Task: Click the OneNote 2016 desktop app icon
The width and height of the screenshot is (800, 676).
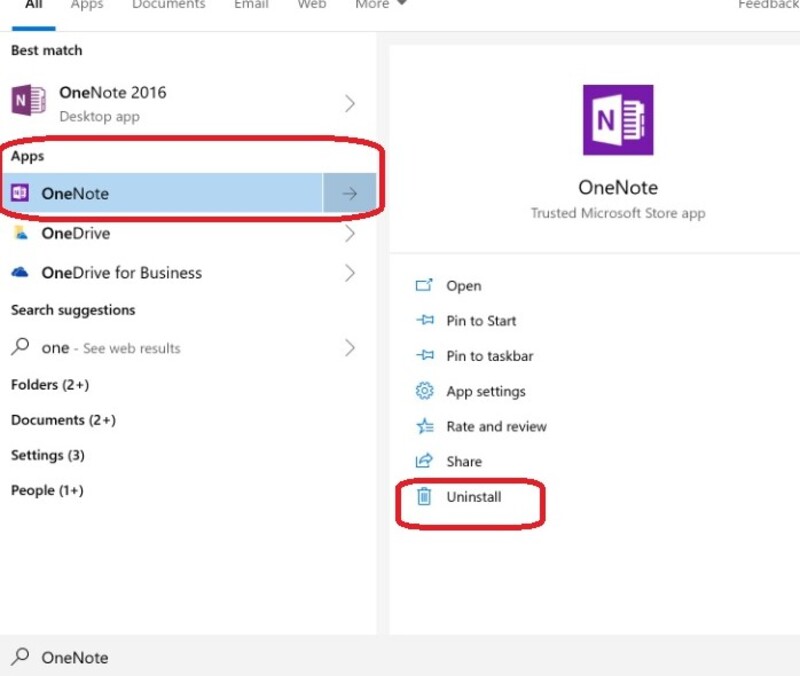Action: (29, 100)
